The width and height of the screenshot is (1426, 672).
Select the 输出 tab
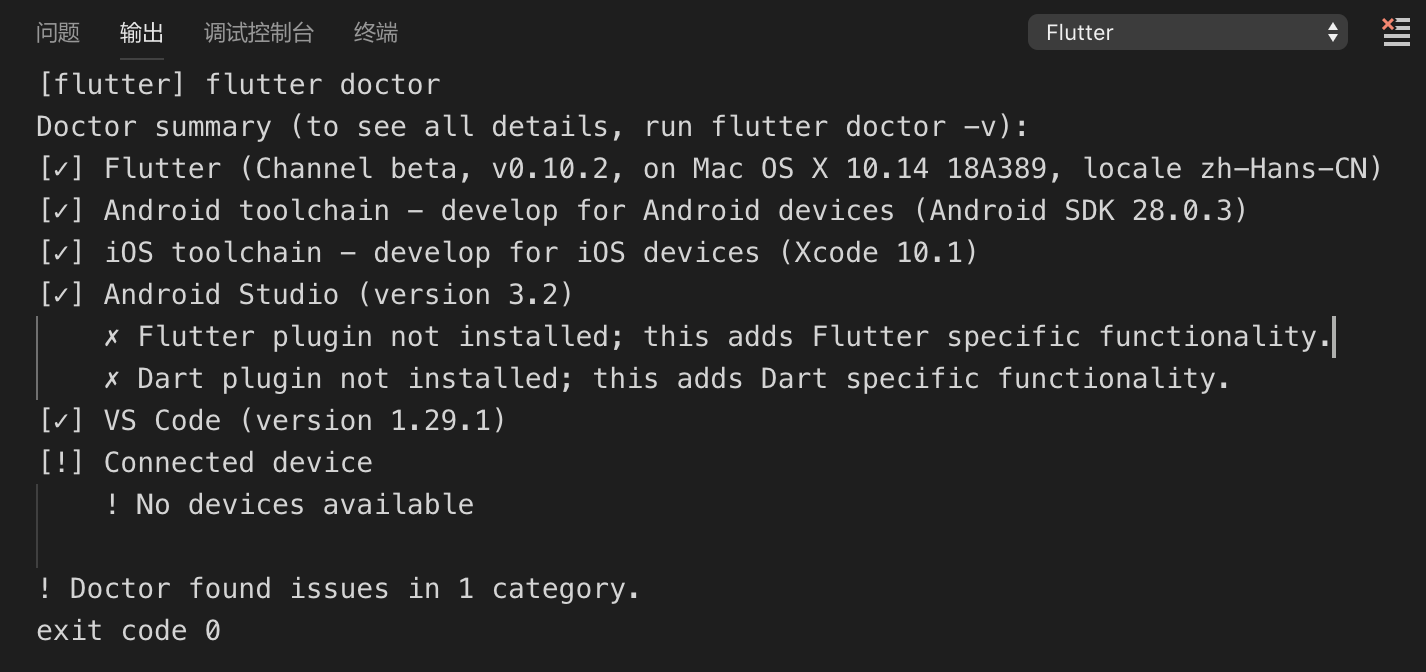141,33
